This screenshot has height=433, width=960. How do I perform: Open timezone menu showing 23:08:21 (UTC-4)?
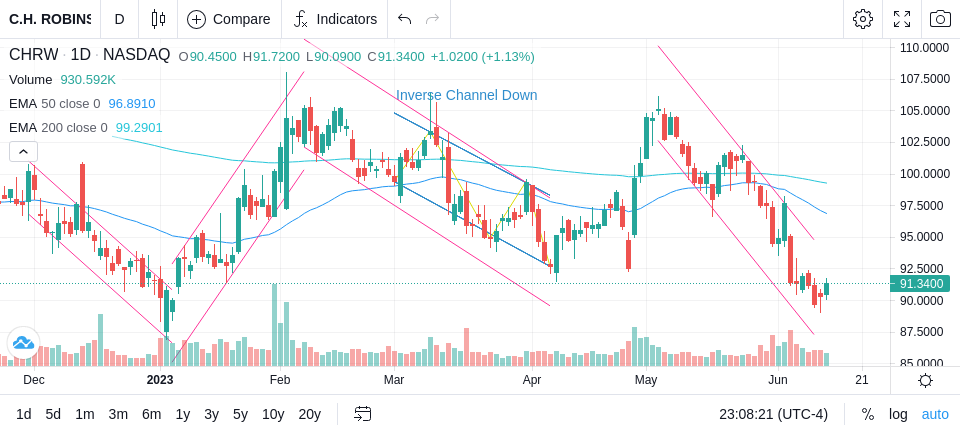[773, 414]
